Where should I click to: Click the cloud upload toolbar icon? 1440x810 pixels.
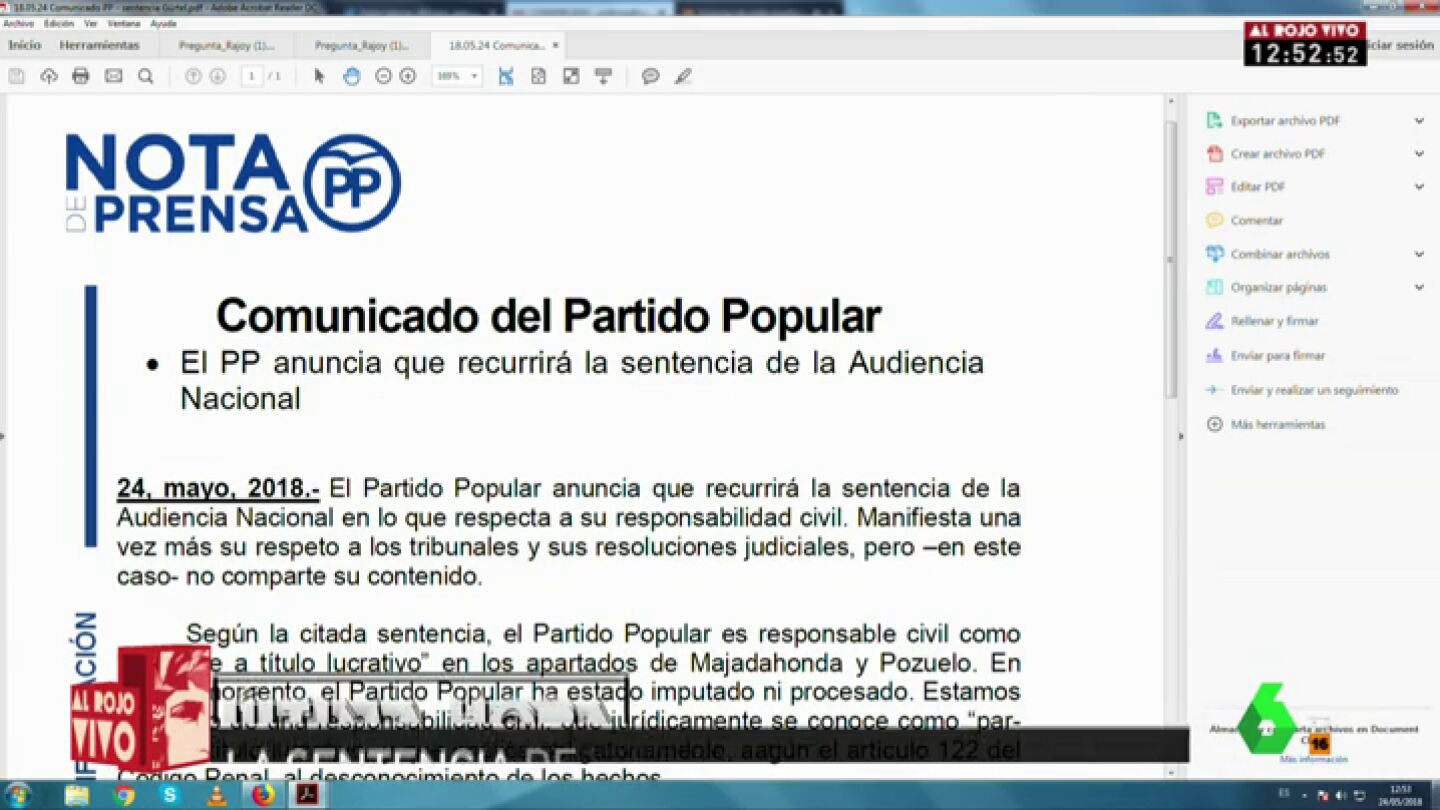(x=48, y=76)
